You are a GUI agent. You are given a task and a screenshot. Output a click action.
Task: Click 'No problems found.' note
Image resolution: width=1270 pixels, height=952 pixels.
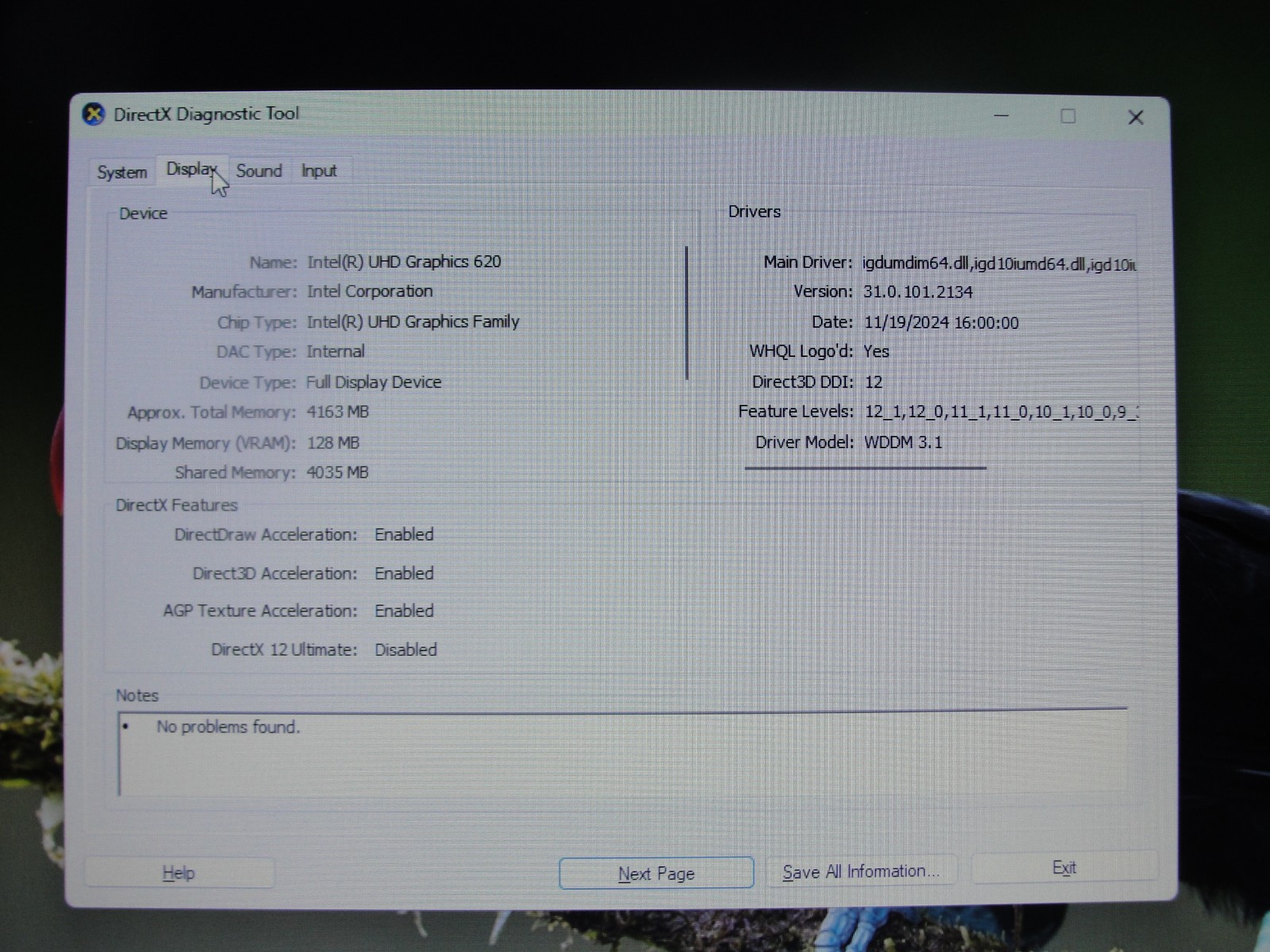coord(228,727)
